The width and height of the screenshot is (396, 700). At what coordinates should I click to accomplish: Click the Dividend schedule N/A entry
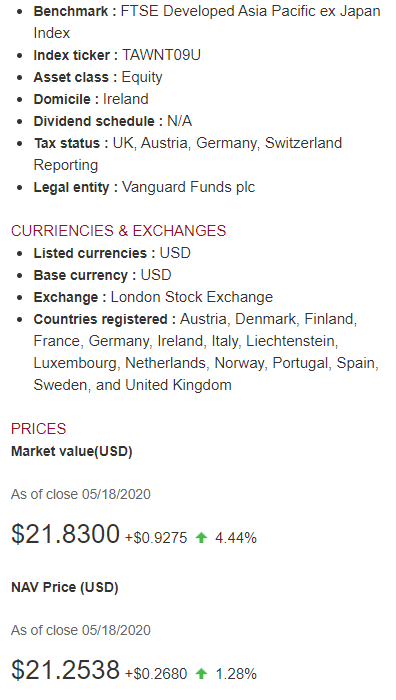point(113,121)
